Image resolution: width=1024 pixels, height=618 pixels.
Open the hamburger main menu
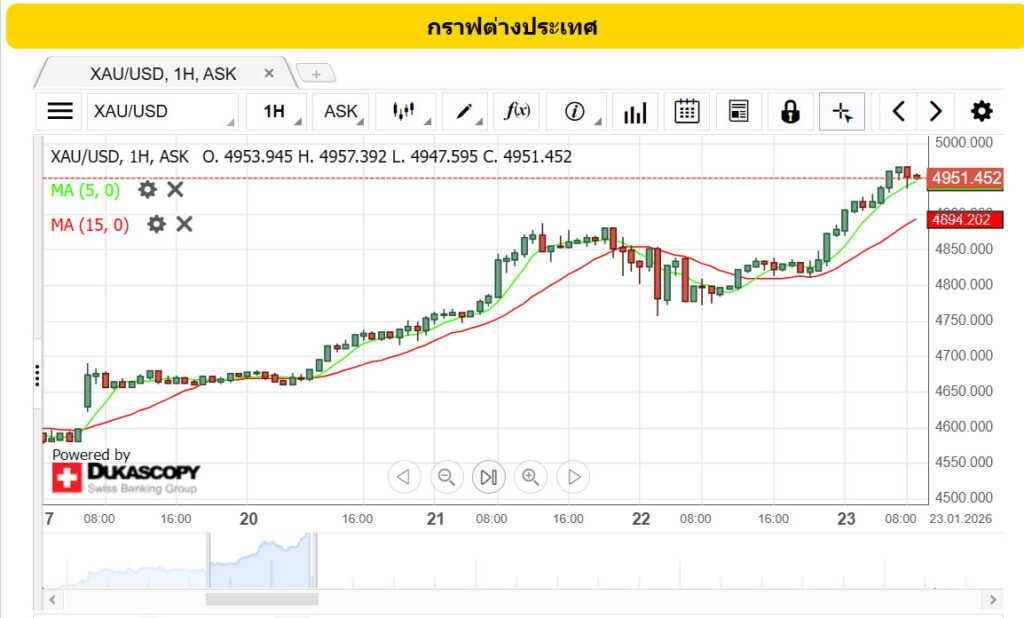pyautogui.click(x=61, y=111)
